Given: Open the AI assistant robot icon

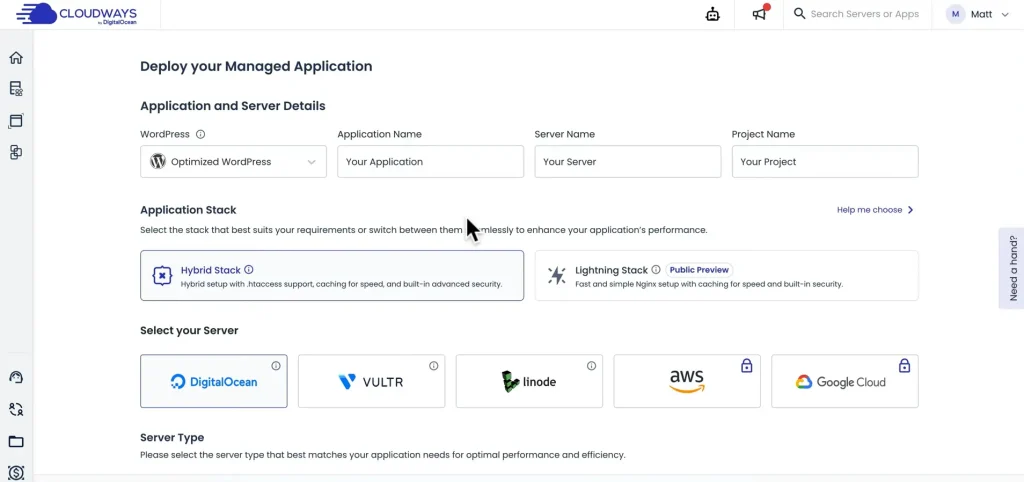Looking at the screenshot, I should (x=712, y=14).
